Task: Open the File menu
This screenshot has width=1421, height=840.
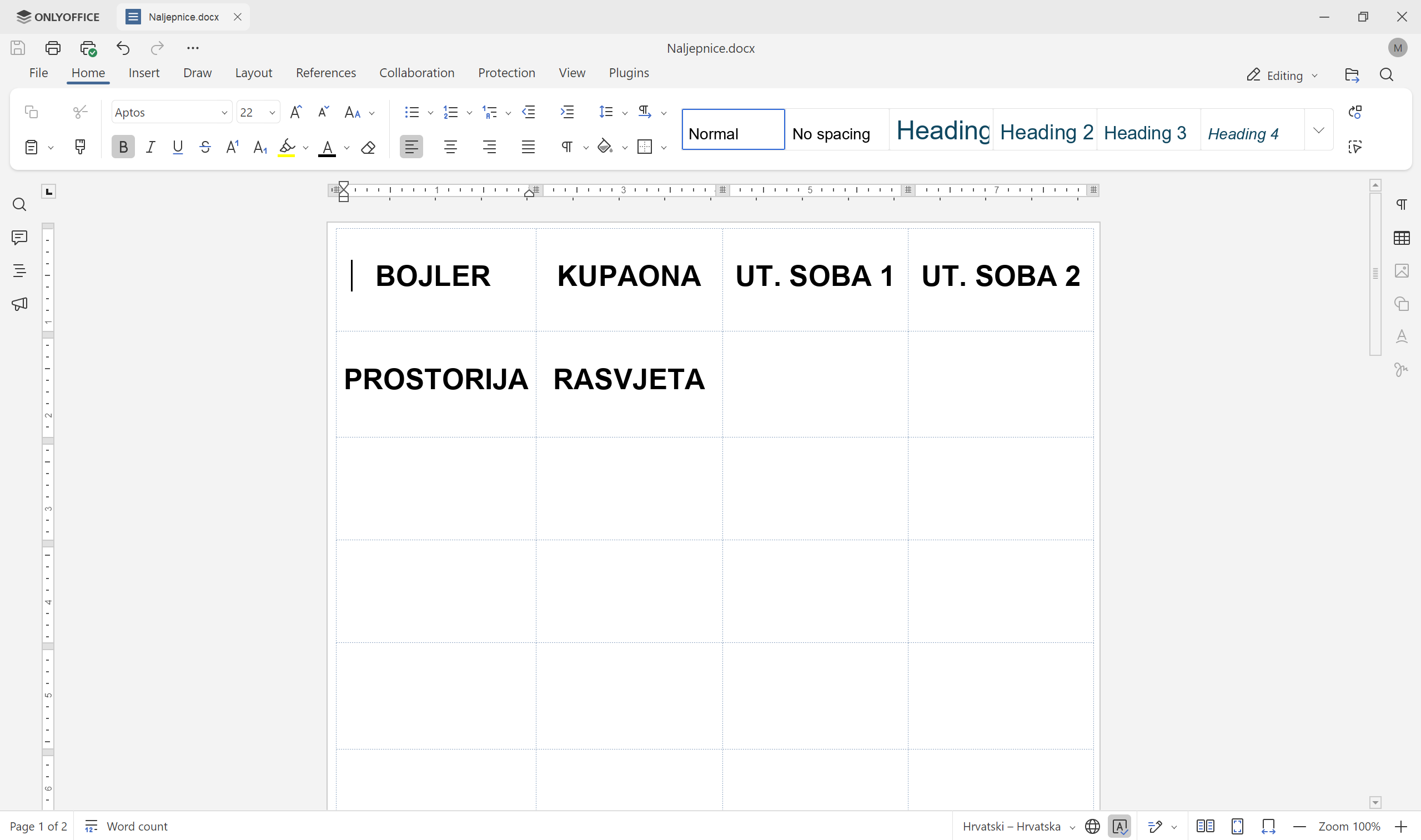Action: click(x=38, y=73)
